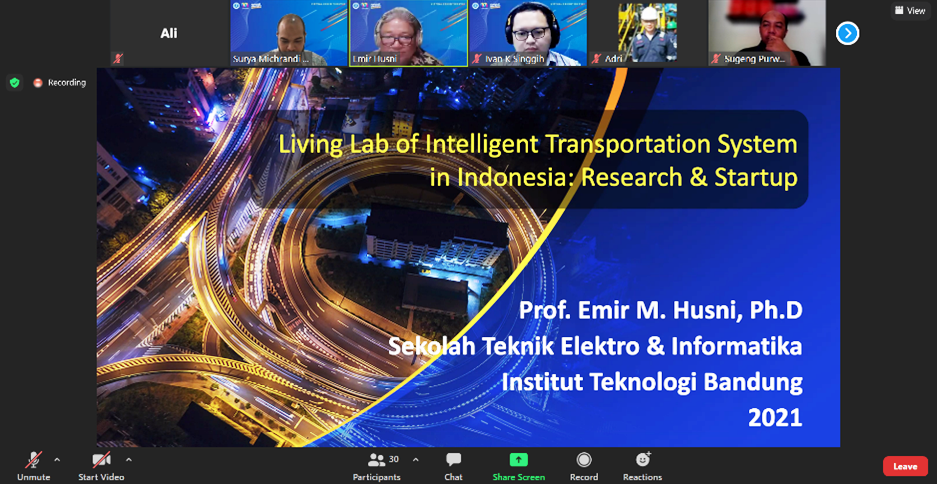Click 'Sekolah Teknik Elektro & Informatika' text

[595, 347]
